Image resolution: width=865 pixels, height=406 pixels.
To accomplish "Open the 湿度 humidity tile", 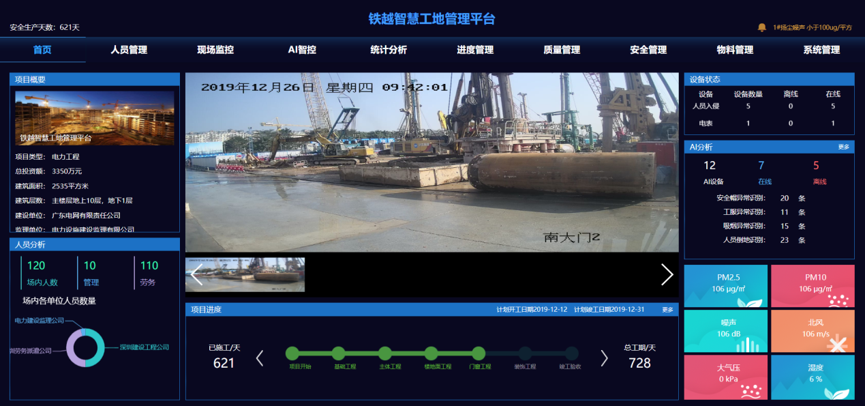I will (813, 376).
